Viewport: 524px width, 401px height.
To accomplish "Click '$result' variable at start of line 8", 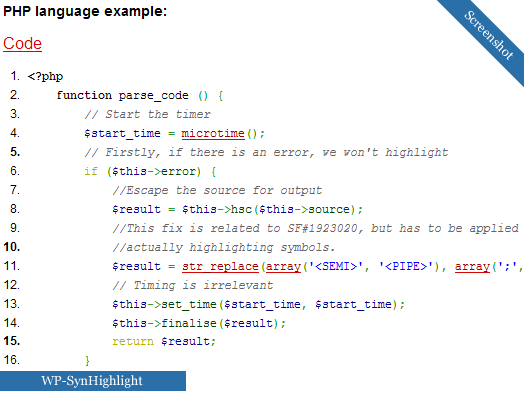I will pos(136,210).
